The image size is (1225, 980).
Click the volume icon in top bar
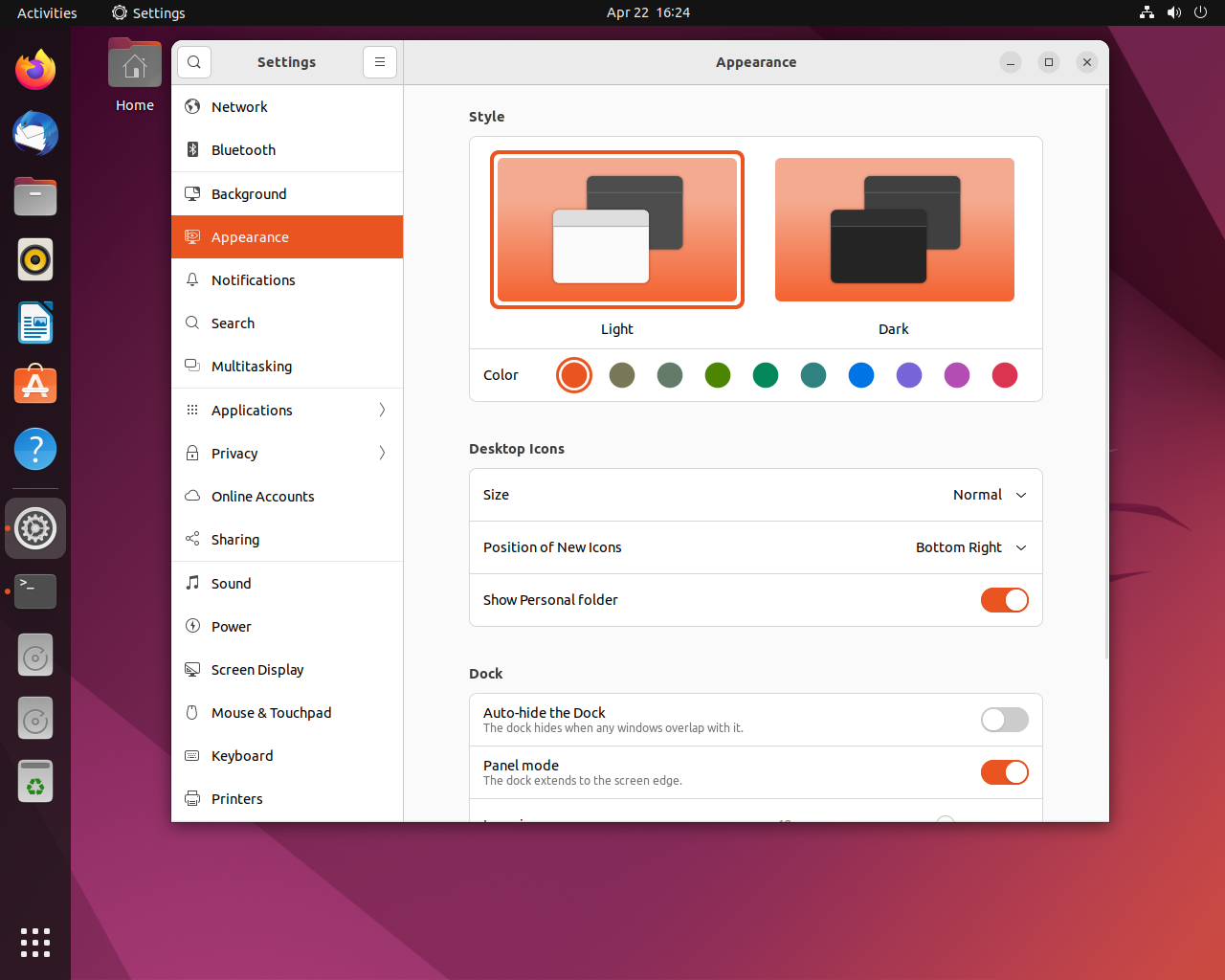1174,12
